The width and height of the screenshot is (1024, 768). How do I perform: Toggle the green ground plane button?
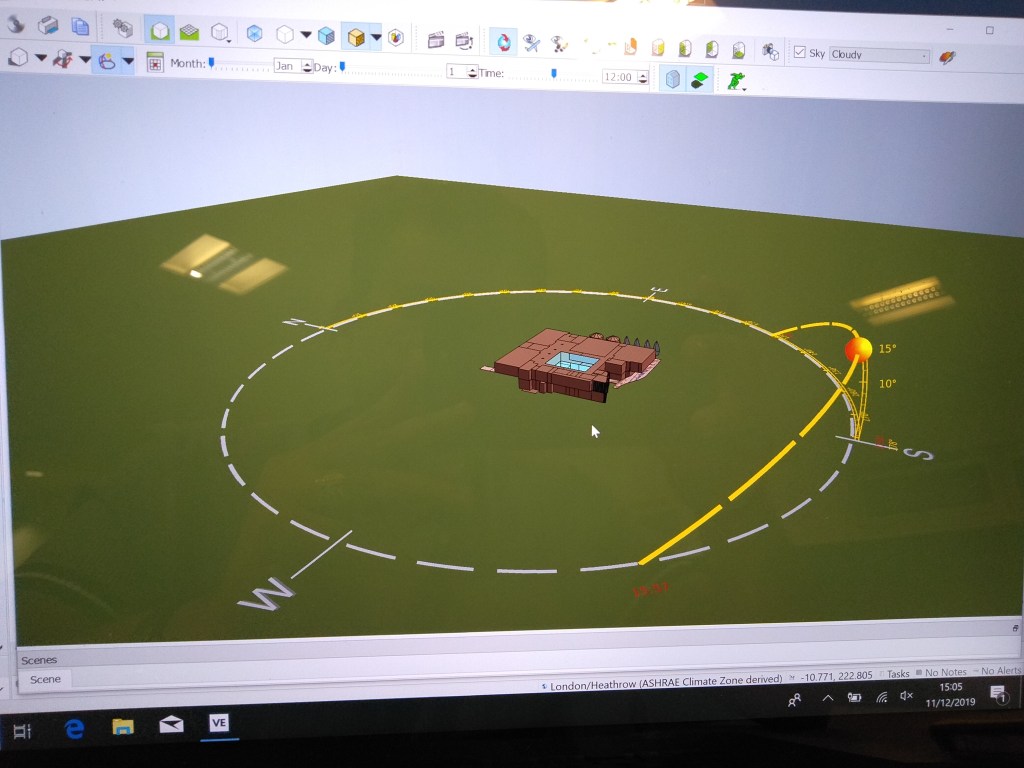[x=700, y=79]
